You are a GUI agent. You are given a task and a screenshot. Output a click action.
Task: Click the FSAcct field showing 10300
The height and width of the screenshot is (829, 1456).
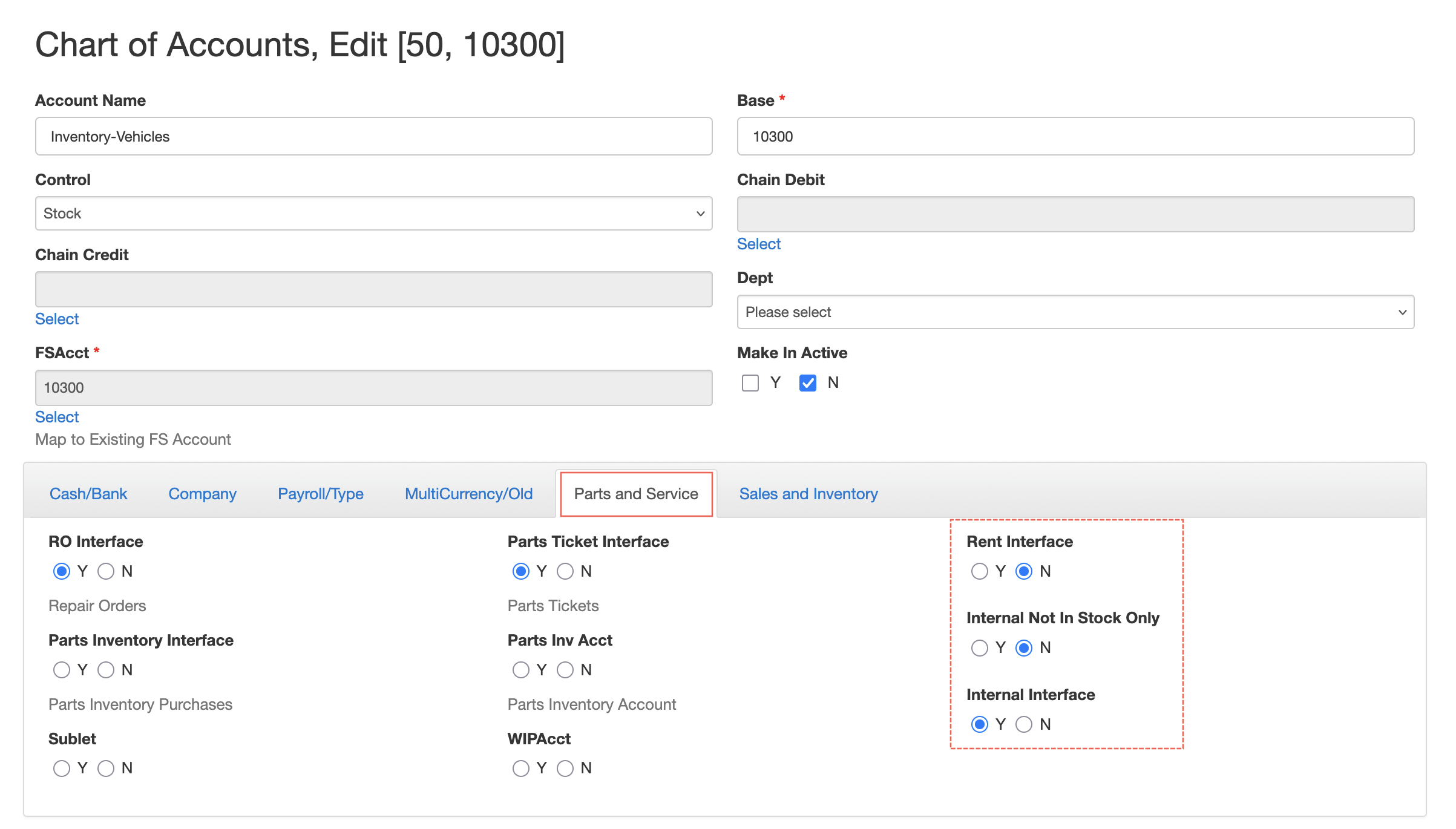pos(373,388)
